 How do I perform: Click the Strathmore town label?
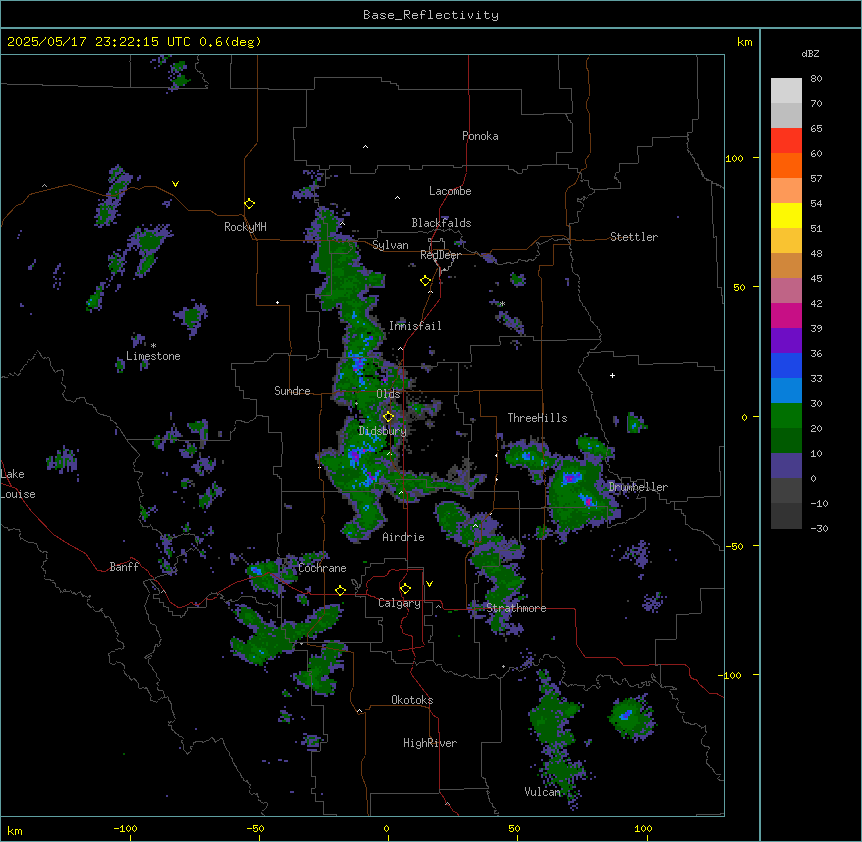[516, 608]
